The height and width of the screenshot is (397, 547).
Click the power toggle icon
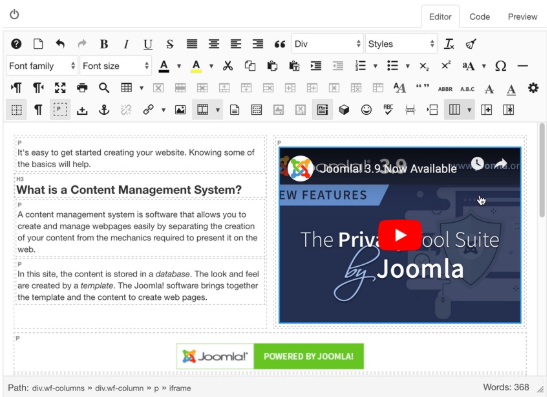coord(14,15)
